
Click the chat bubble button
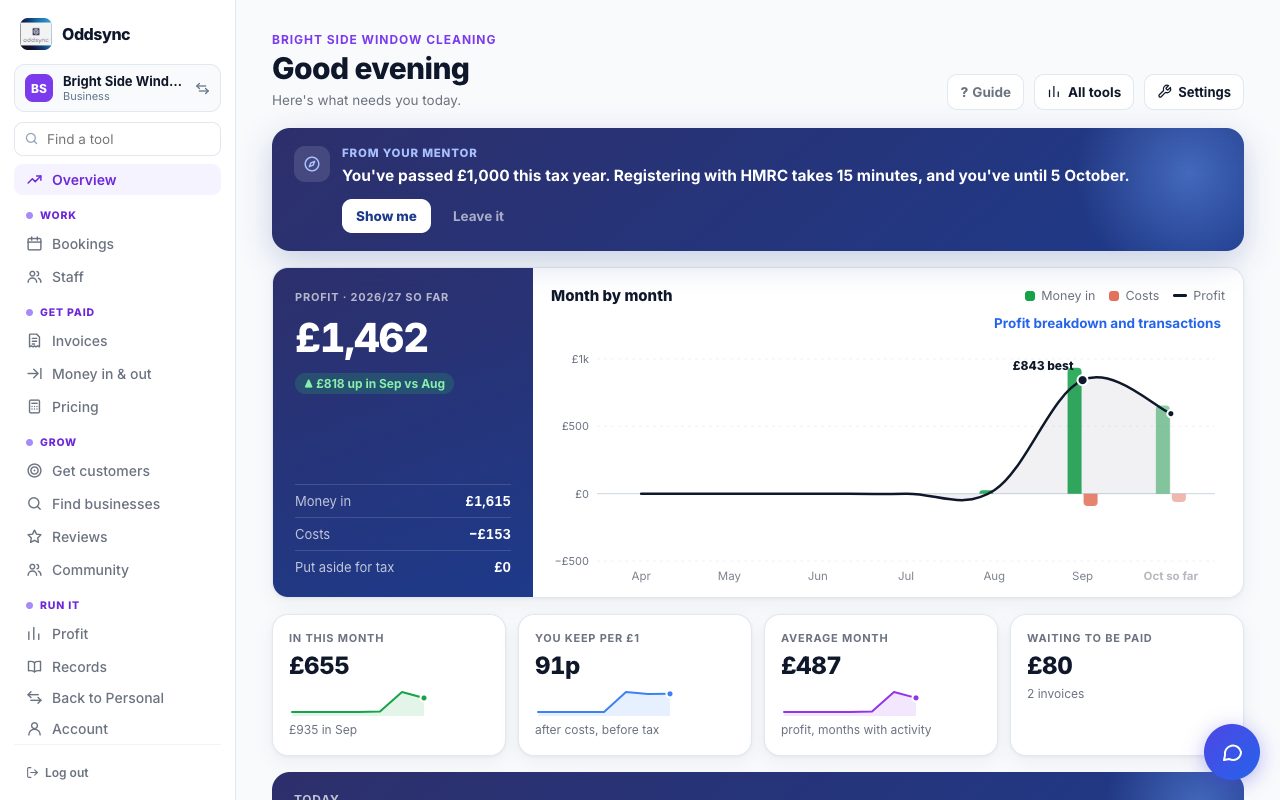tap(1232, 752)
